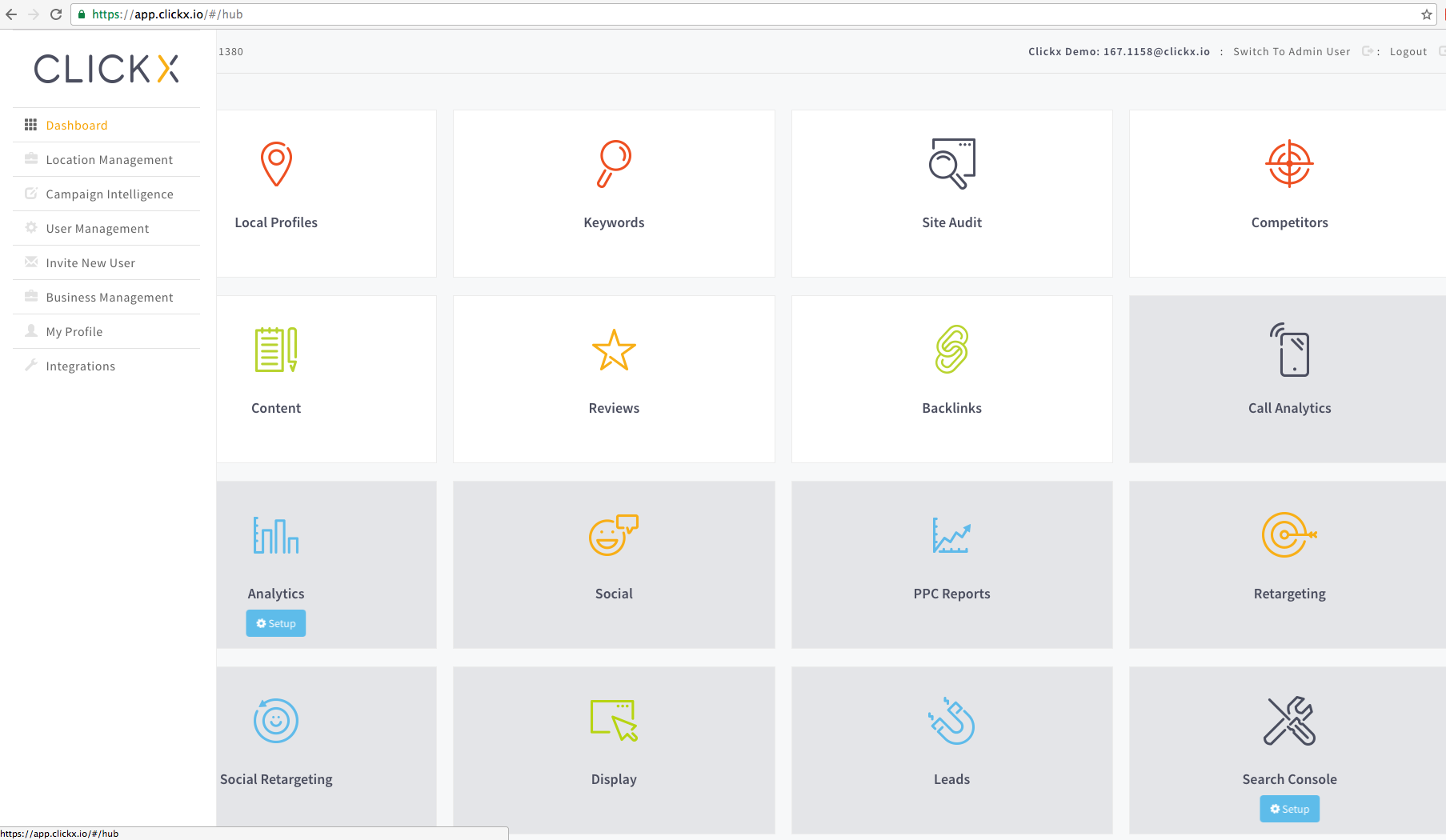
Task: Click the Keywords tile label
Action: click(614, 222)
